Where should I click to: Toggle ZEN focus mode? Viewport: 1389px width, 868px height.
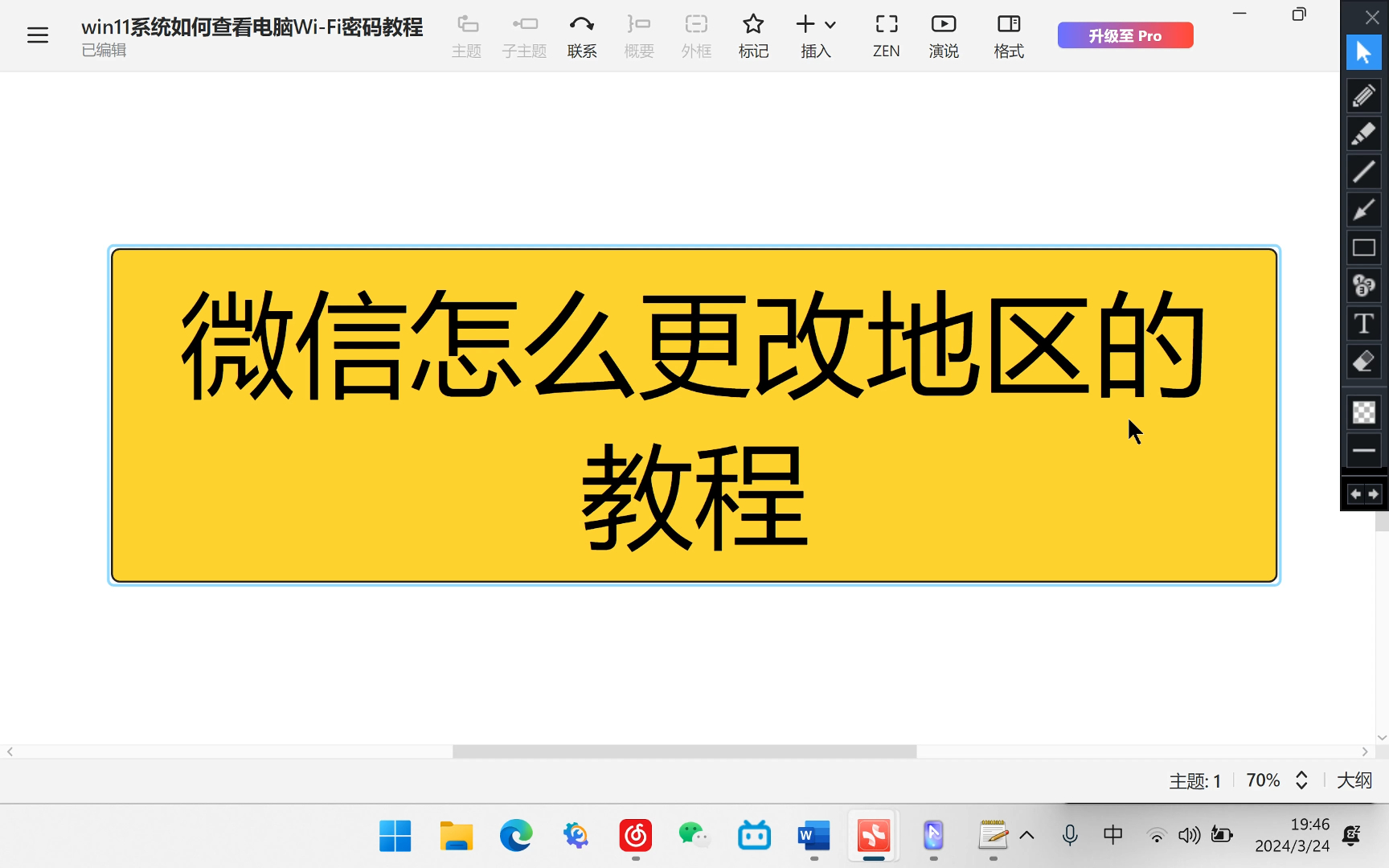point(885,35)
